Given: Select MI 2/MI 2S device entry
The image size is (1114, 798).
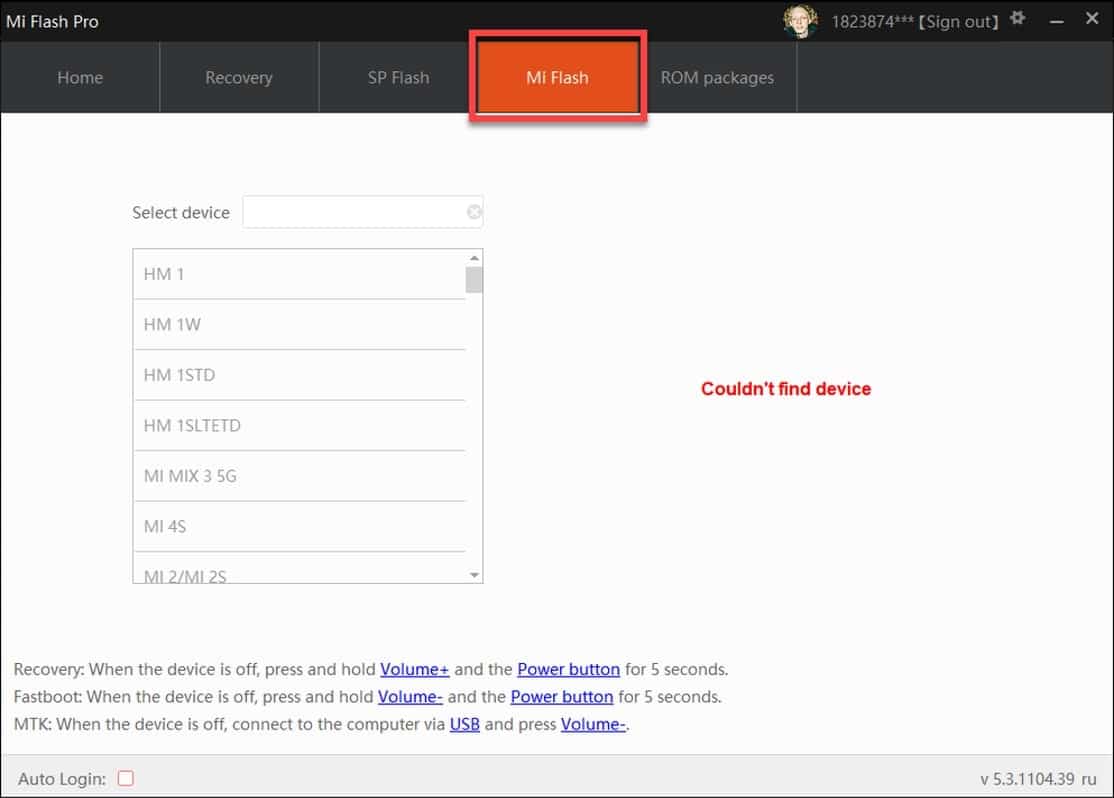Looking at the screenshot, I should (x=300, y=568).
